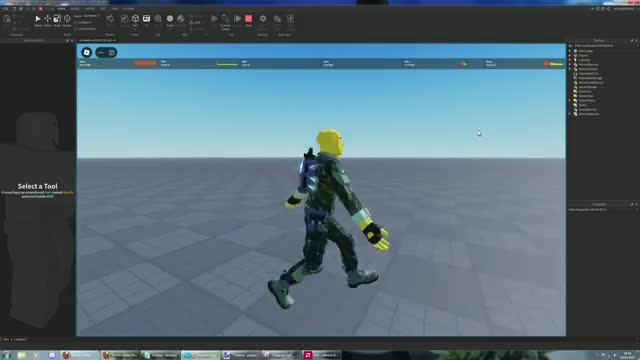The image size is (640, 360).
Task: Open the Lock dropdown in the ribbon
Action: coord(198,22)
